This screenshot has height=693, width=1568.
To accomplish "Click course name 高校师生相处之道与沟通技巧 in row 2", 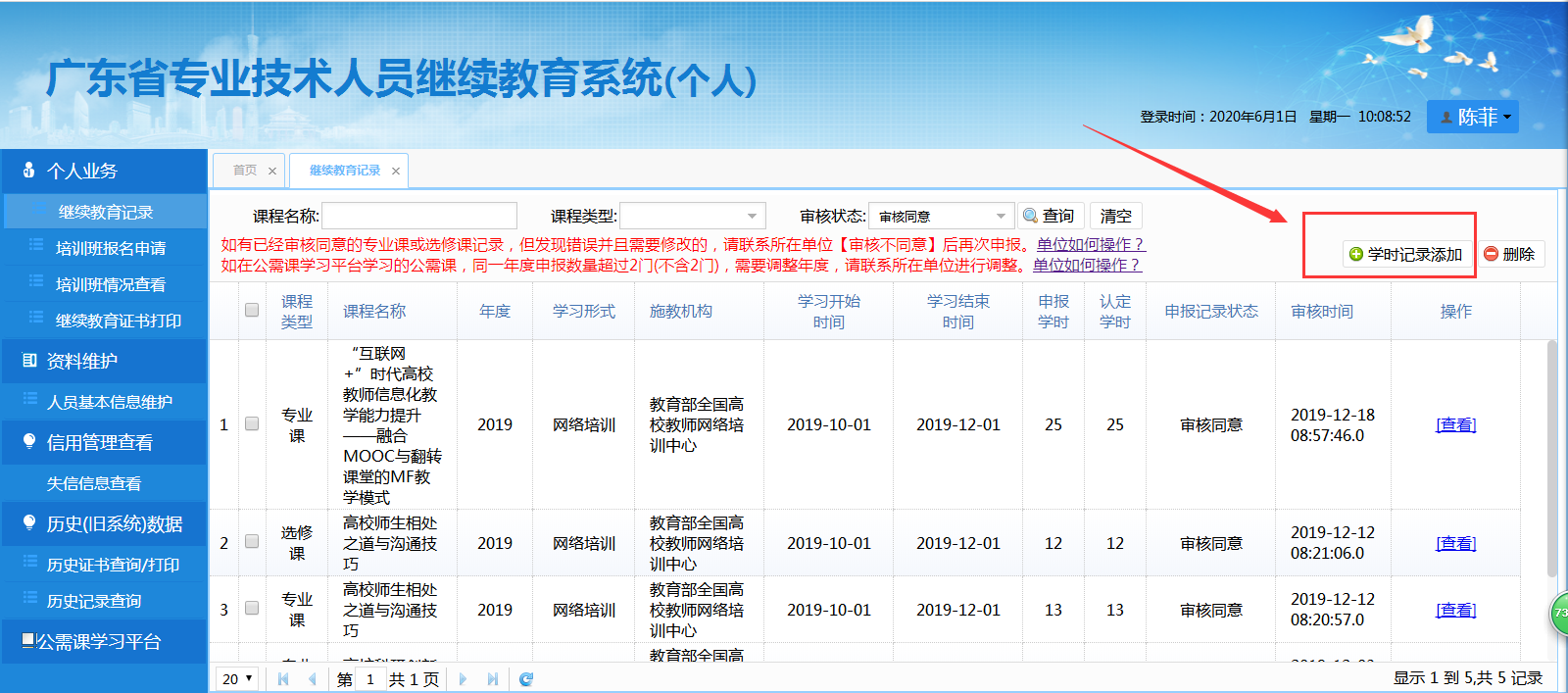I will 390,543.
